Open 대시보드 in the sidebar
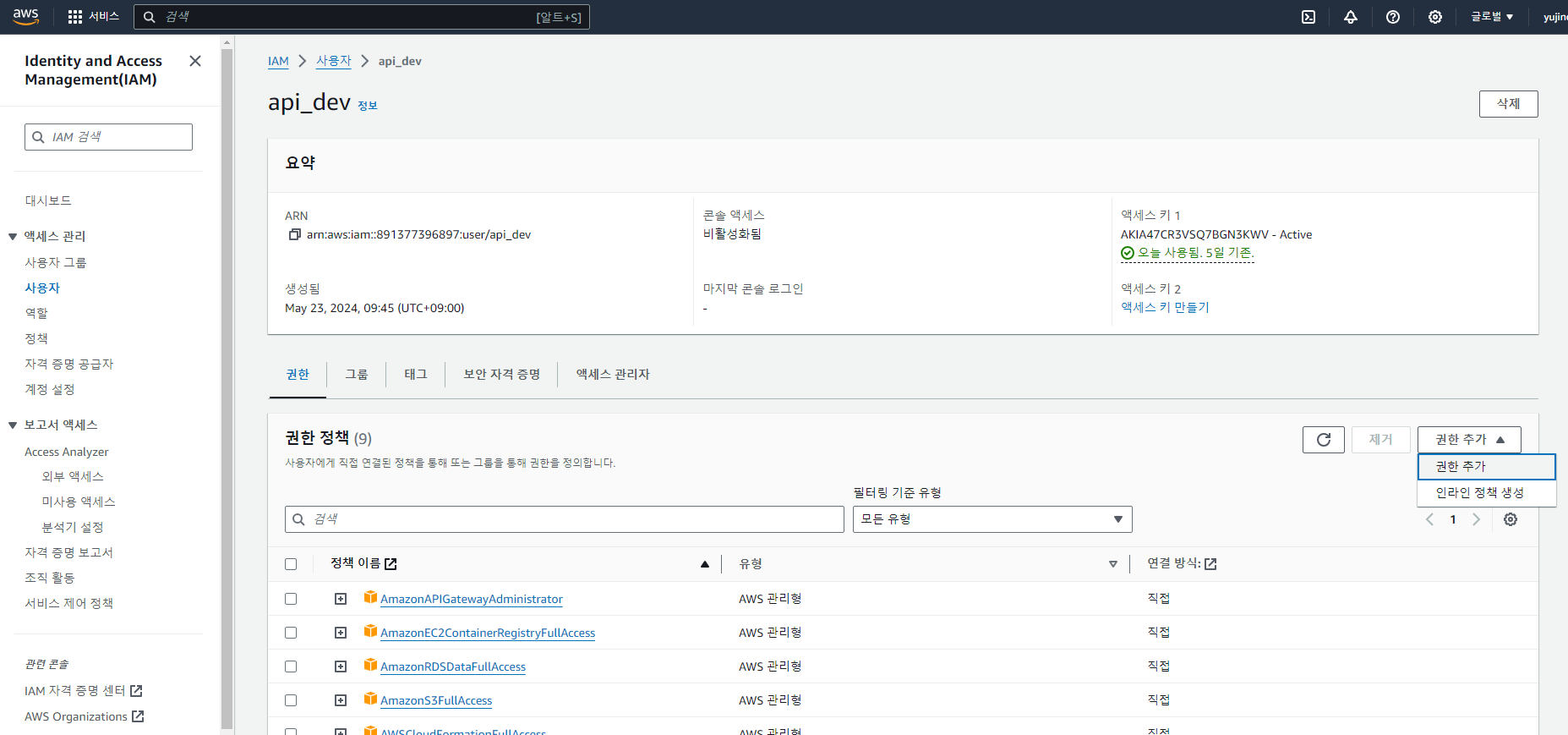 click(x=48, y=201)
